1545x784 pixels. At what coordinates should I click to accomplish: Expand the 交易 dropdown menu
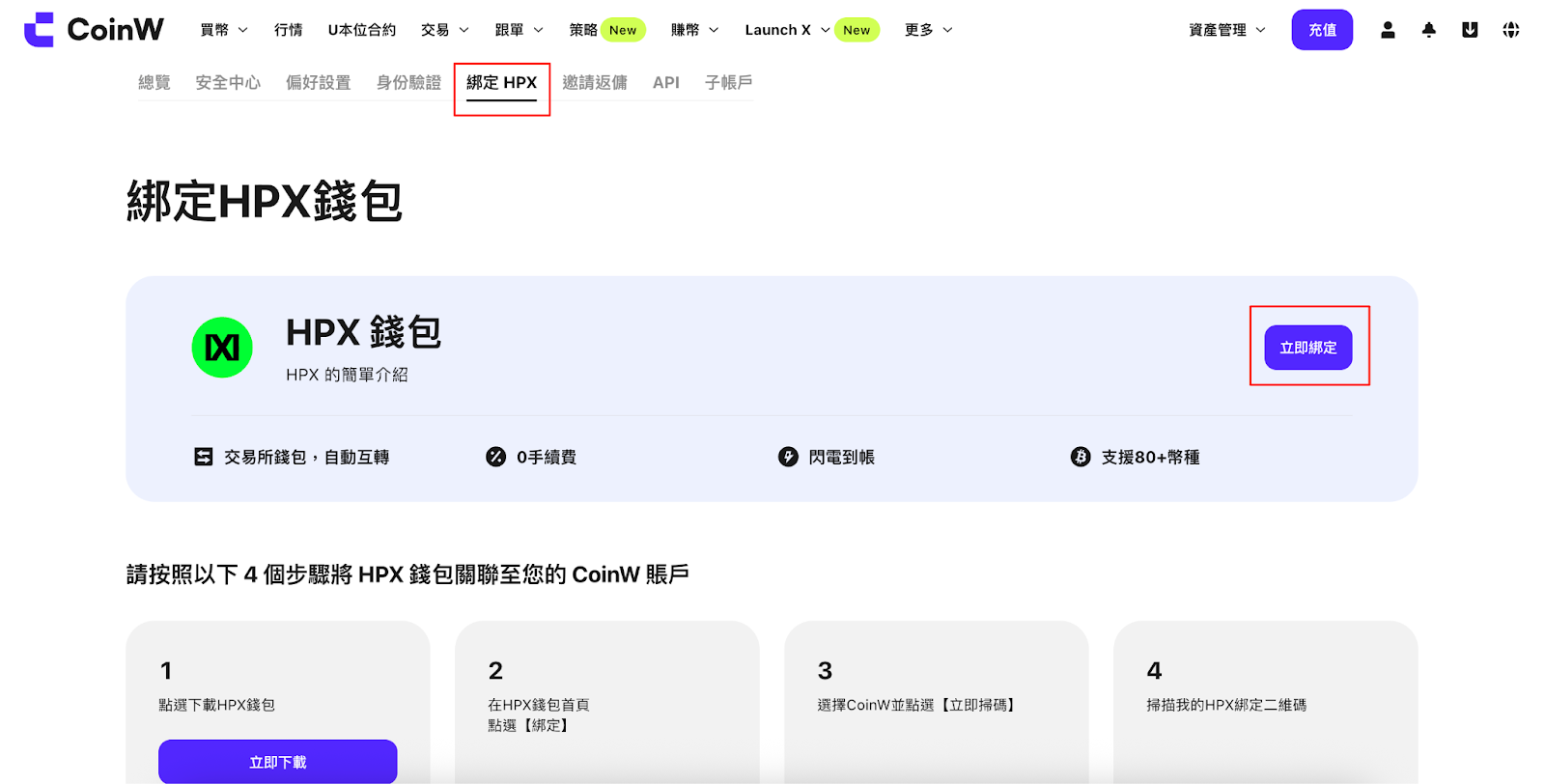(445, 30)
